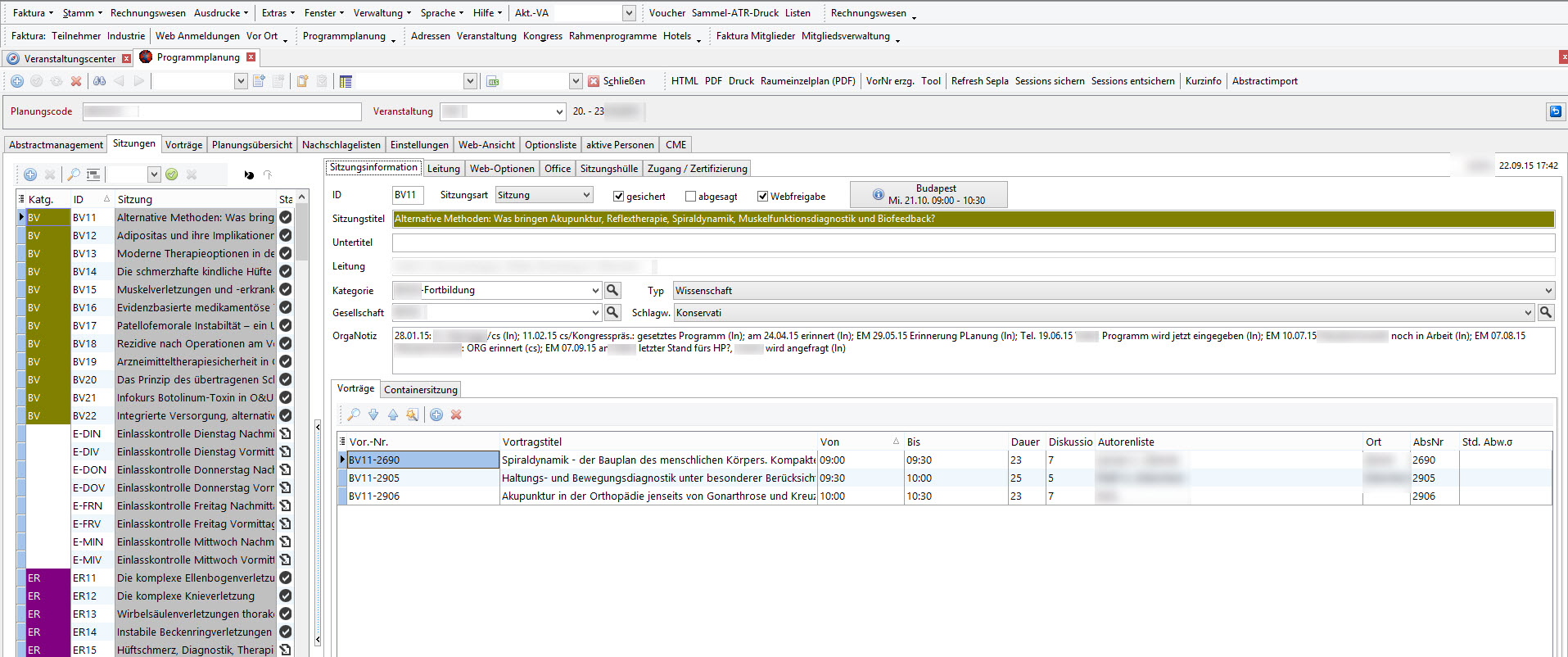1568x657 pixels.
Task: Click the green check icon in session toolbar
Action: [x=172, y=174]
